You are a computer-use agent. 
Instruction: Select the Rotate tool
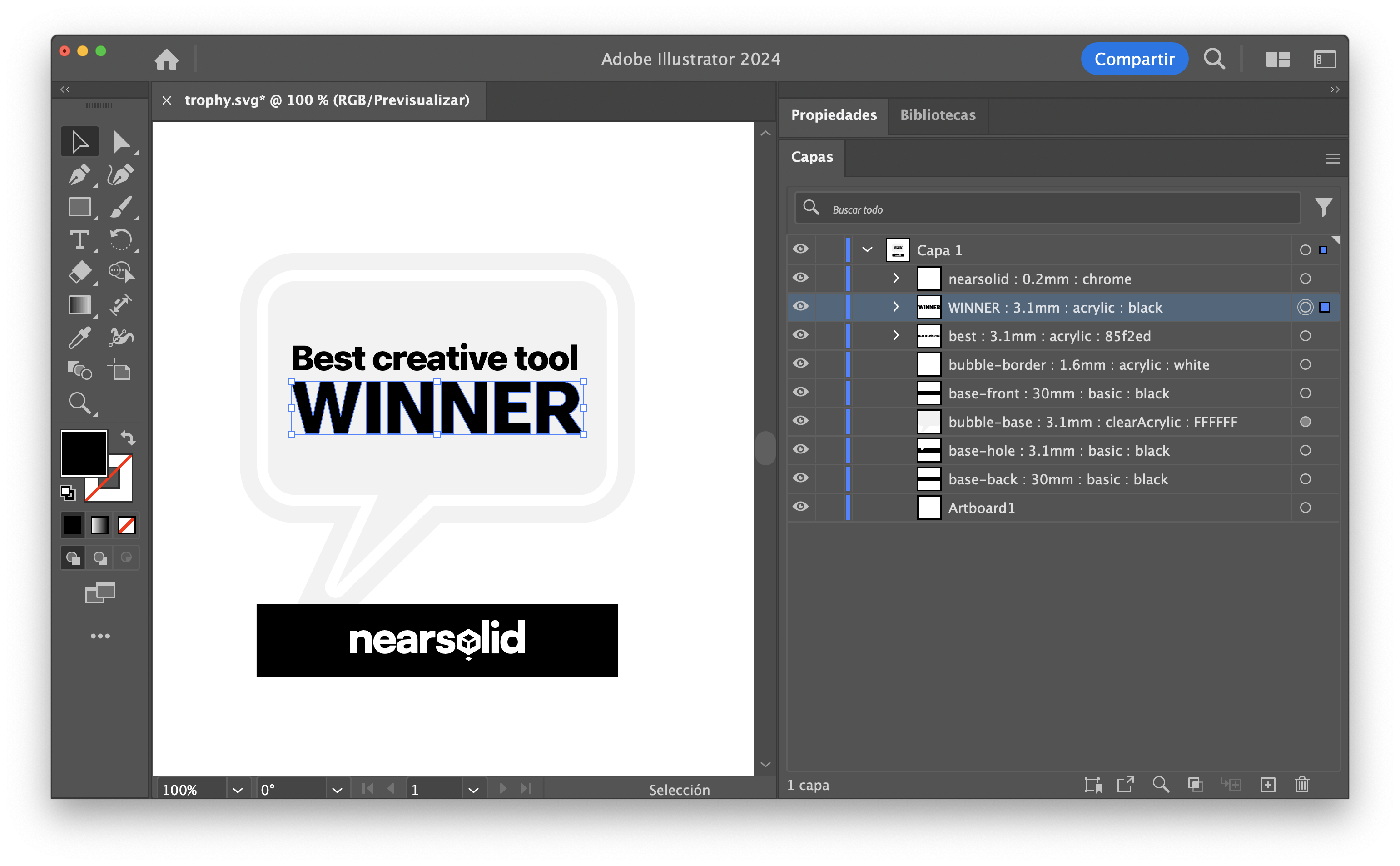click(121, 239)
